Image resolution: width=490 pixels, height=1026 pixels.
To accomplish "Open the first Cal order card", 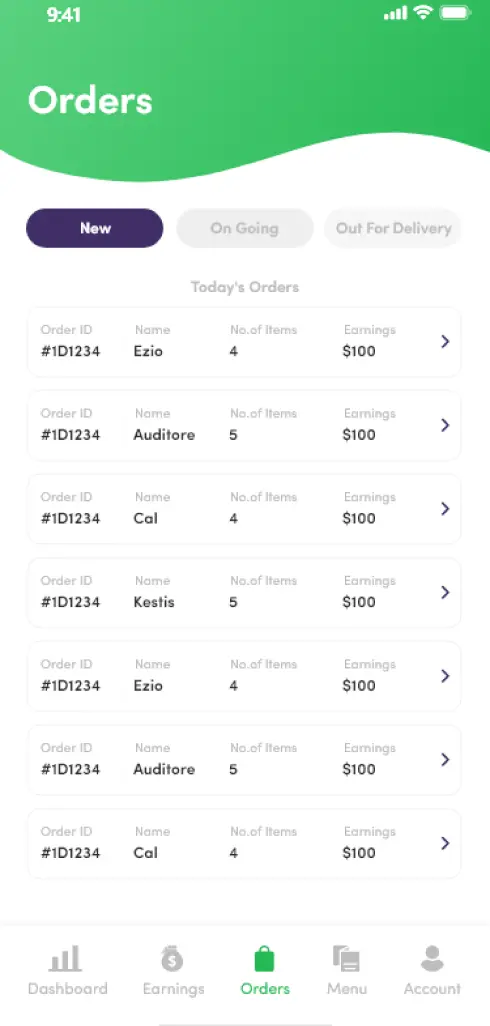I will coord(244,509).
